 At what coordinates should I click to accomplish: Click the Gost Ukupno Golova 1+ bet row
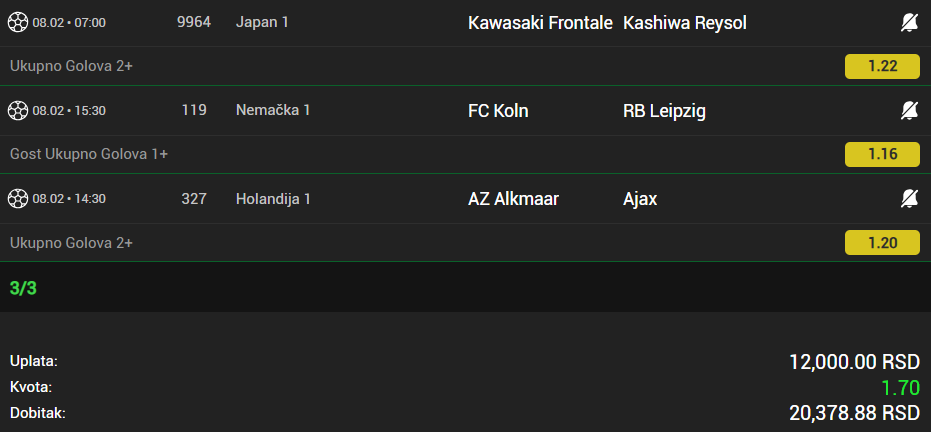tap(89, 154)
